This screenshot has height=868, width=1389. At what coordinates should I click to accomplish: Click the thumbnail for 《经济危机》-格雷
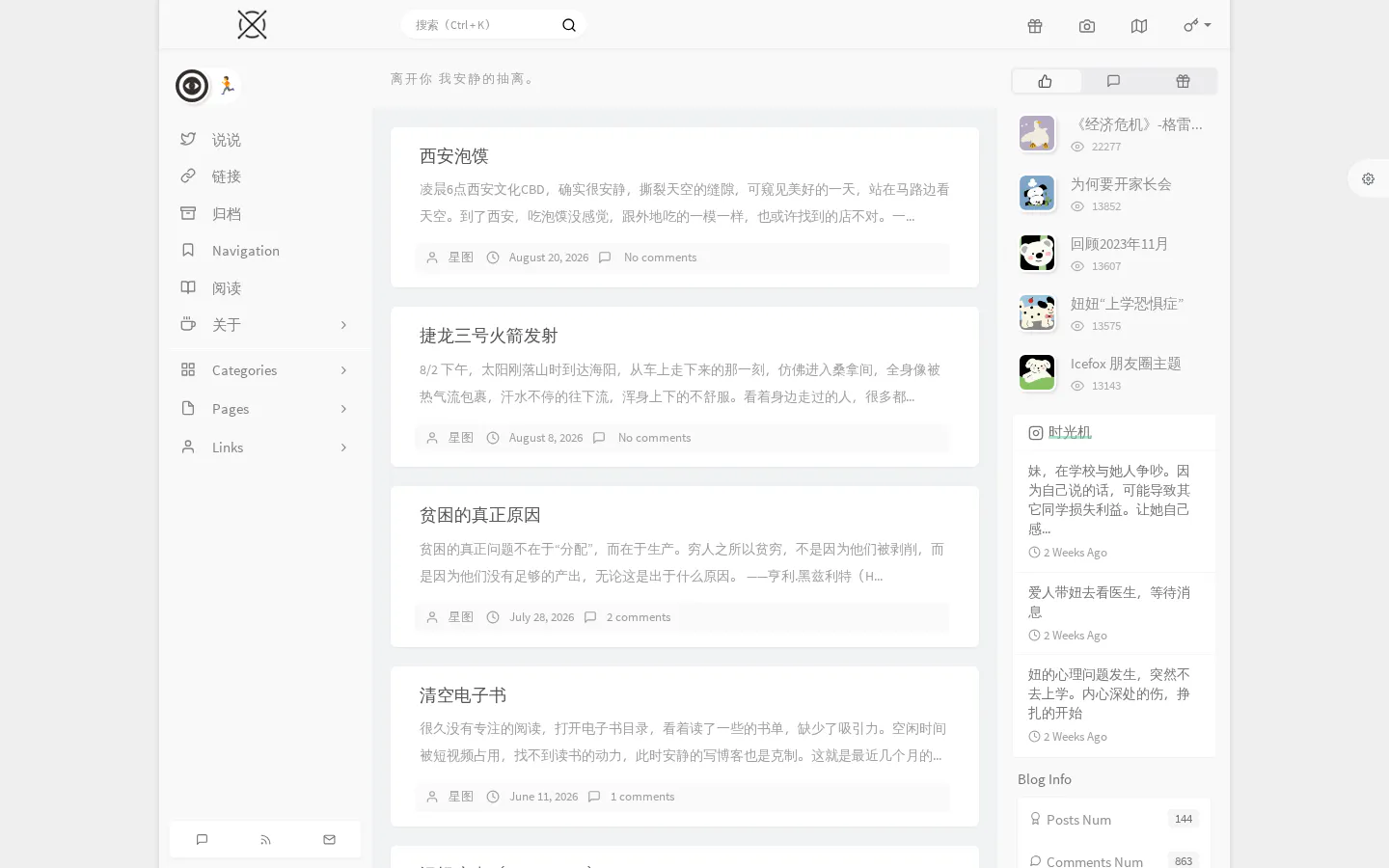coord(1037,133)
